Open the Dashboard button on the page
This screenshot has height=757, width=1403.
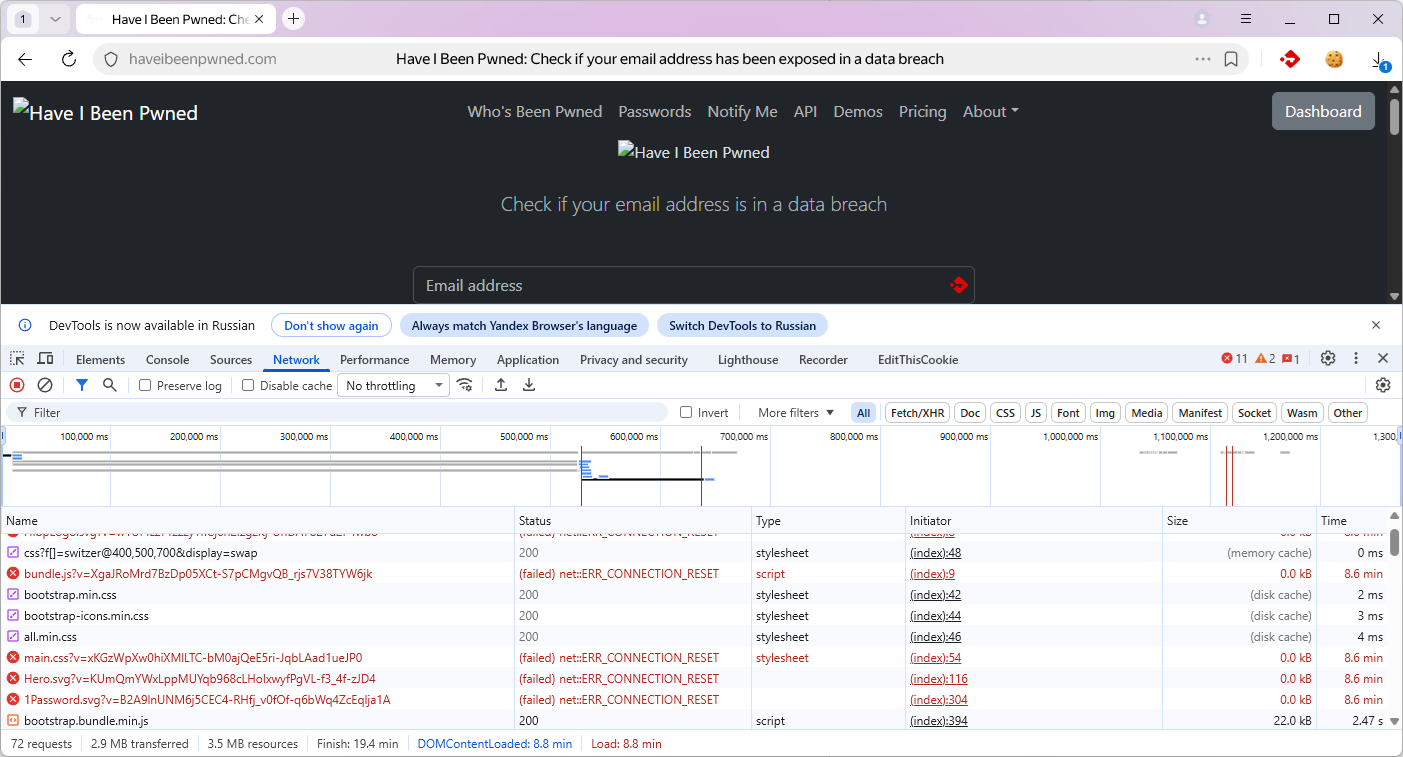tap(1322, 112)
